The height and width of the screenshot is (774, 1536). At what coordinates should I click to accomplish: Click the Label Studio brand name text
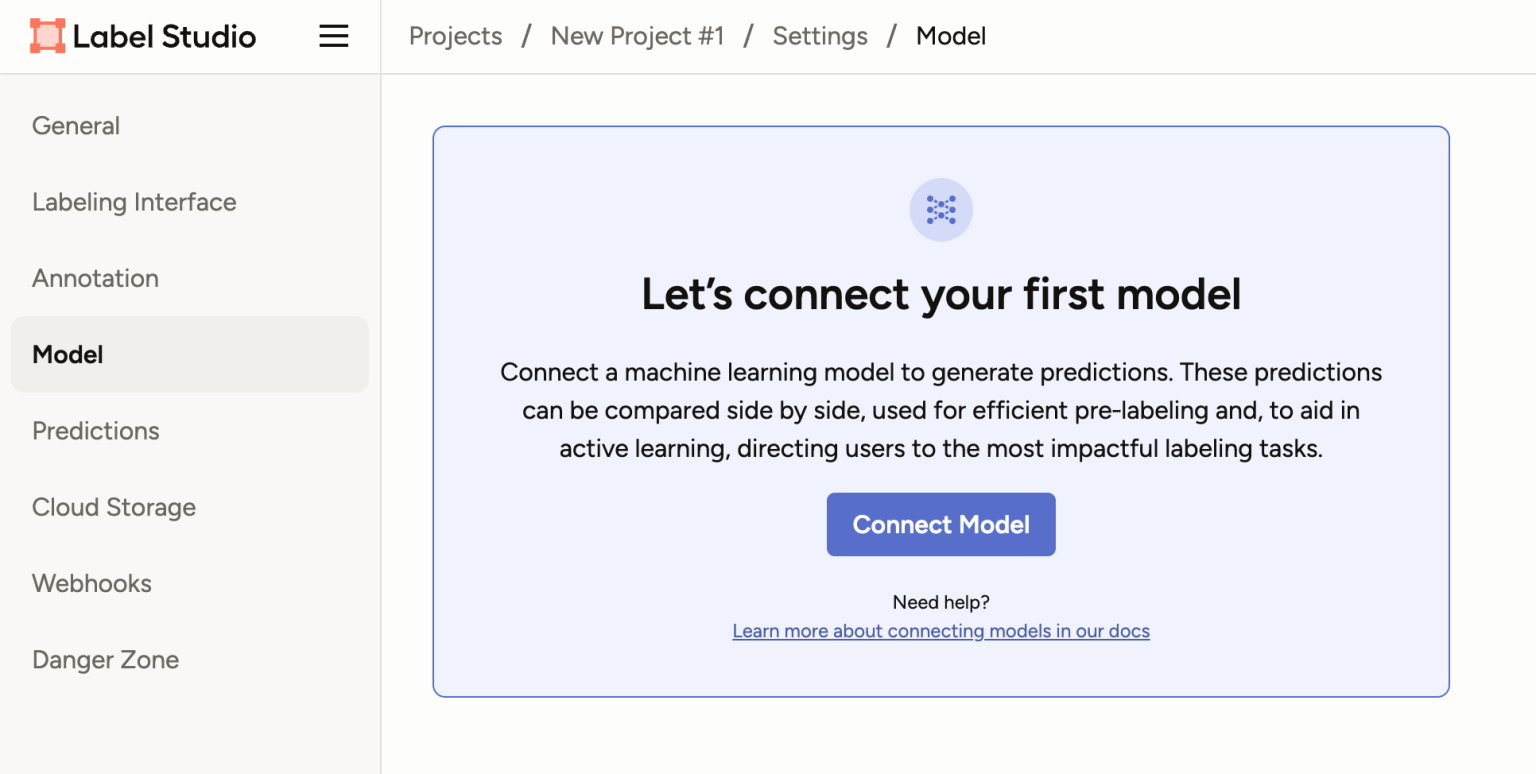coord(165,37)
